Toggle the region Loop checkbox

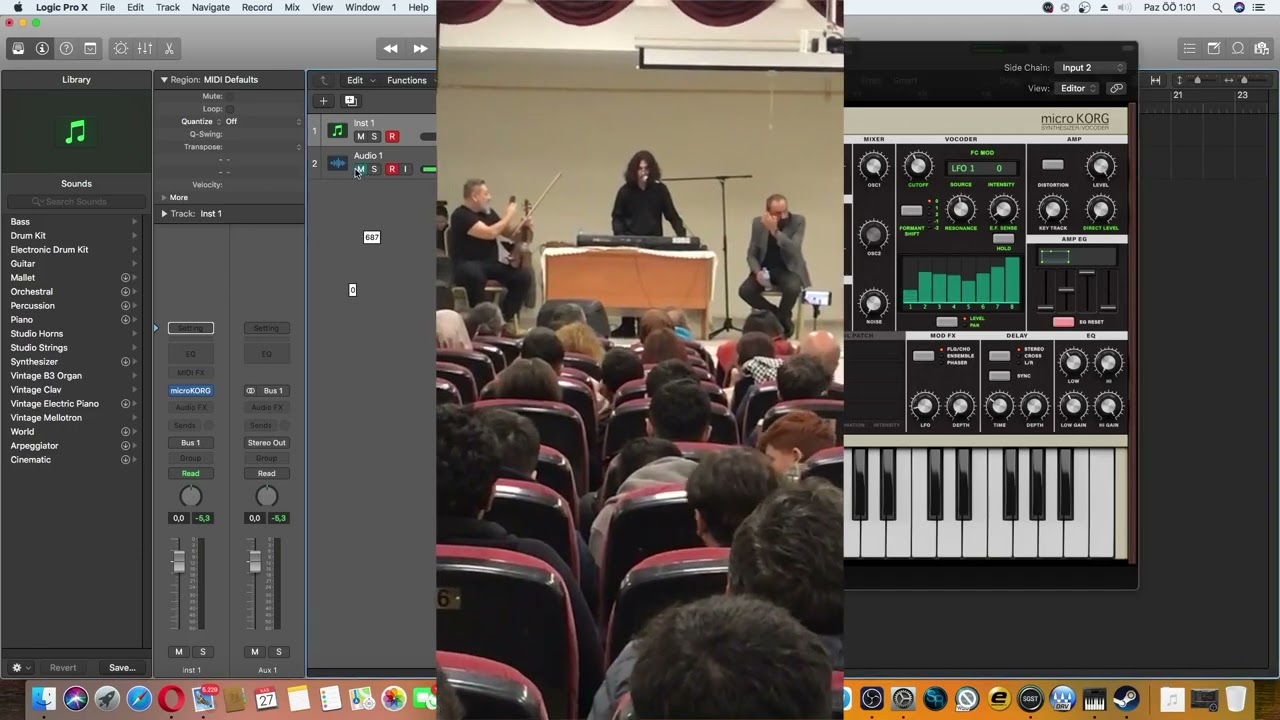coord(230,109)
